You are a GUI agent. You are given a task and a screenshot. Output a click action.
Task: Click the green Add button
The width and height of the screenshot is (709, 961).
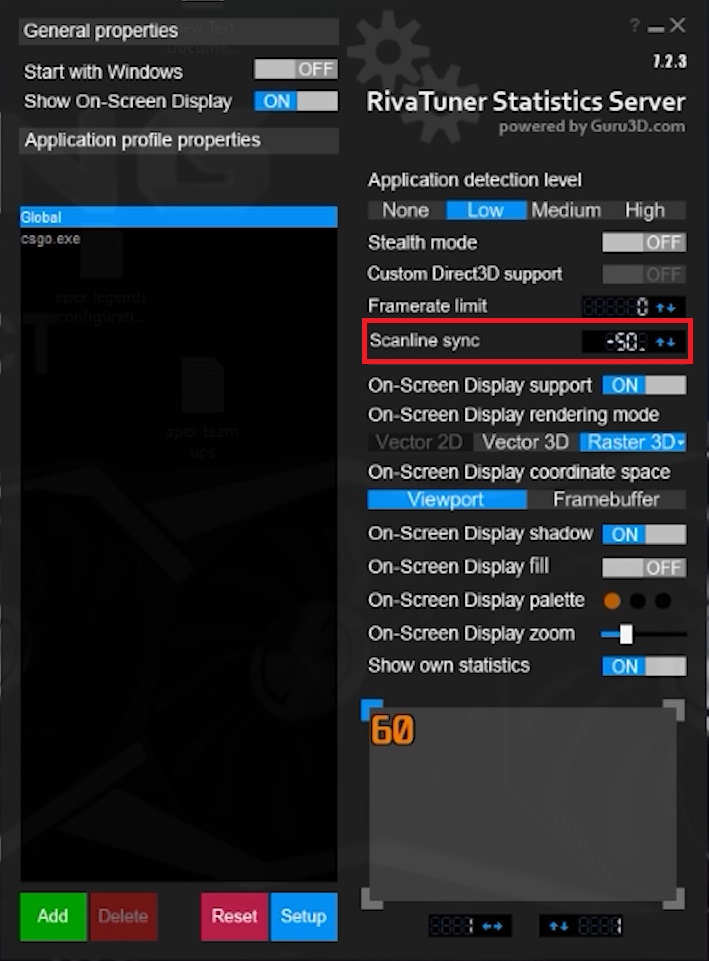[x=53, y=916]
